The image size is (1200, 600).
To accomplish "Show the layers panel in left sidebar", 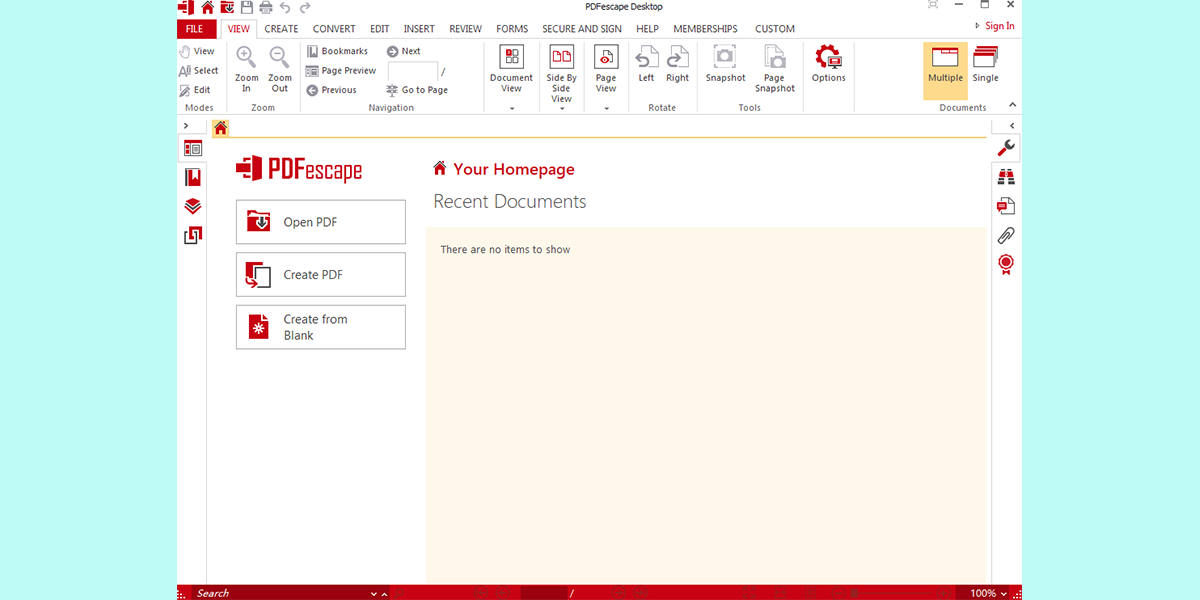I will (x=193, y=206).
